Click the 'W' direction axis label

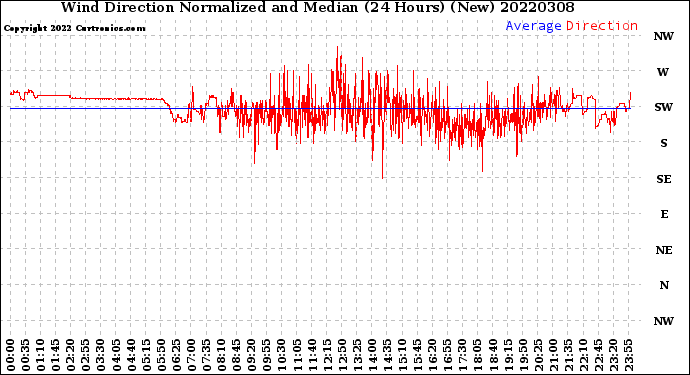click(x=663, y=72)
